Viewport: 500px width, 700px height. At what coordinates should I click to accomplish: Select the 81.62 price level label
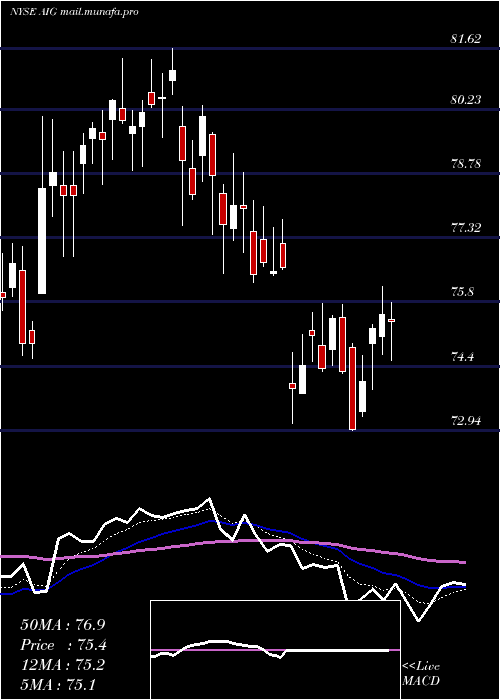pyautogui.click(x=466, y=39)
